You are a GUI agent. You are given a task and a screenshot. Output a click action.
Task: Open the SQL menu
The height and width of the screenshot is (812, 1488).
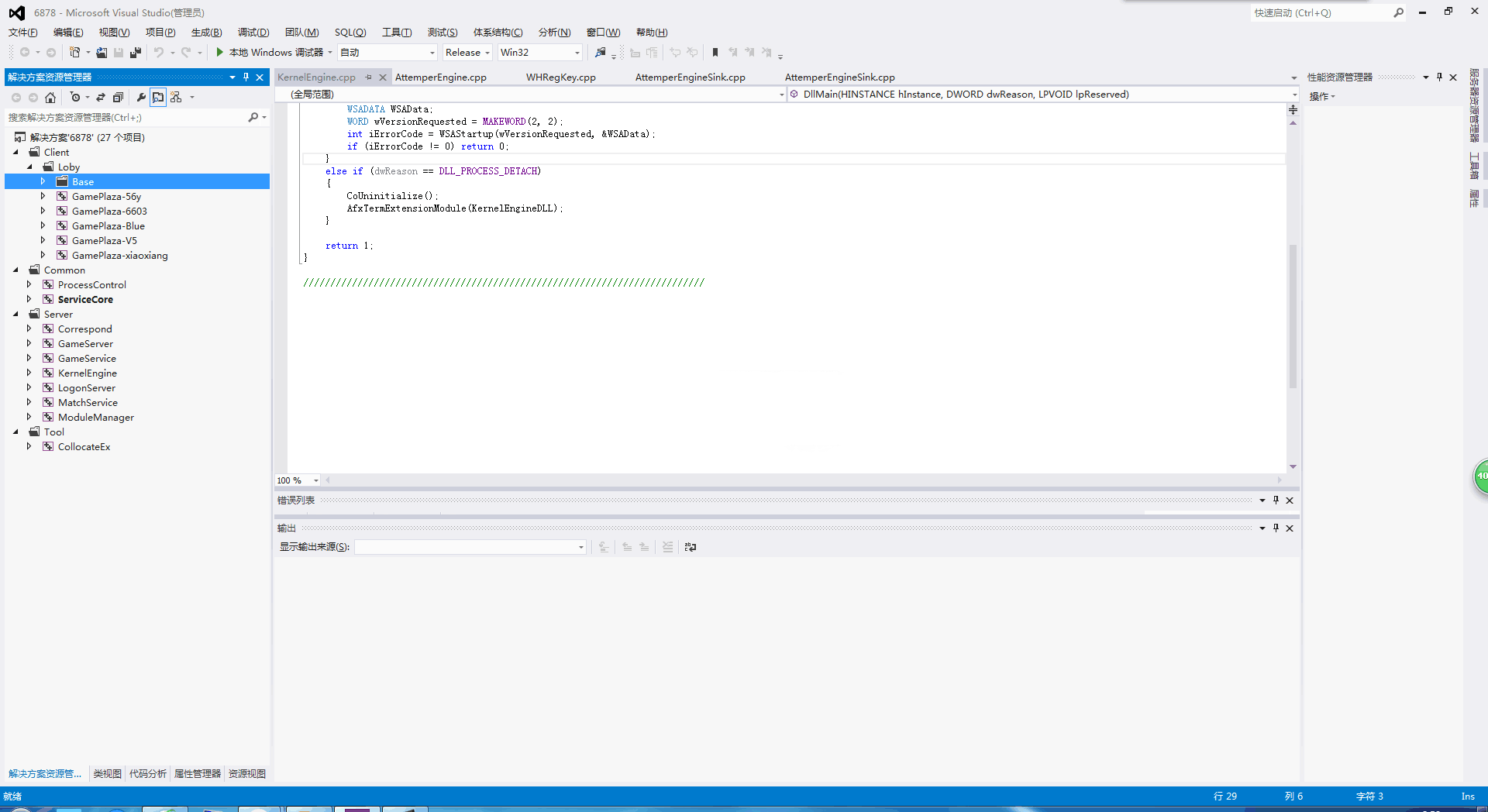(350, 32)
